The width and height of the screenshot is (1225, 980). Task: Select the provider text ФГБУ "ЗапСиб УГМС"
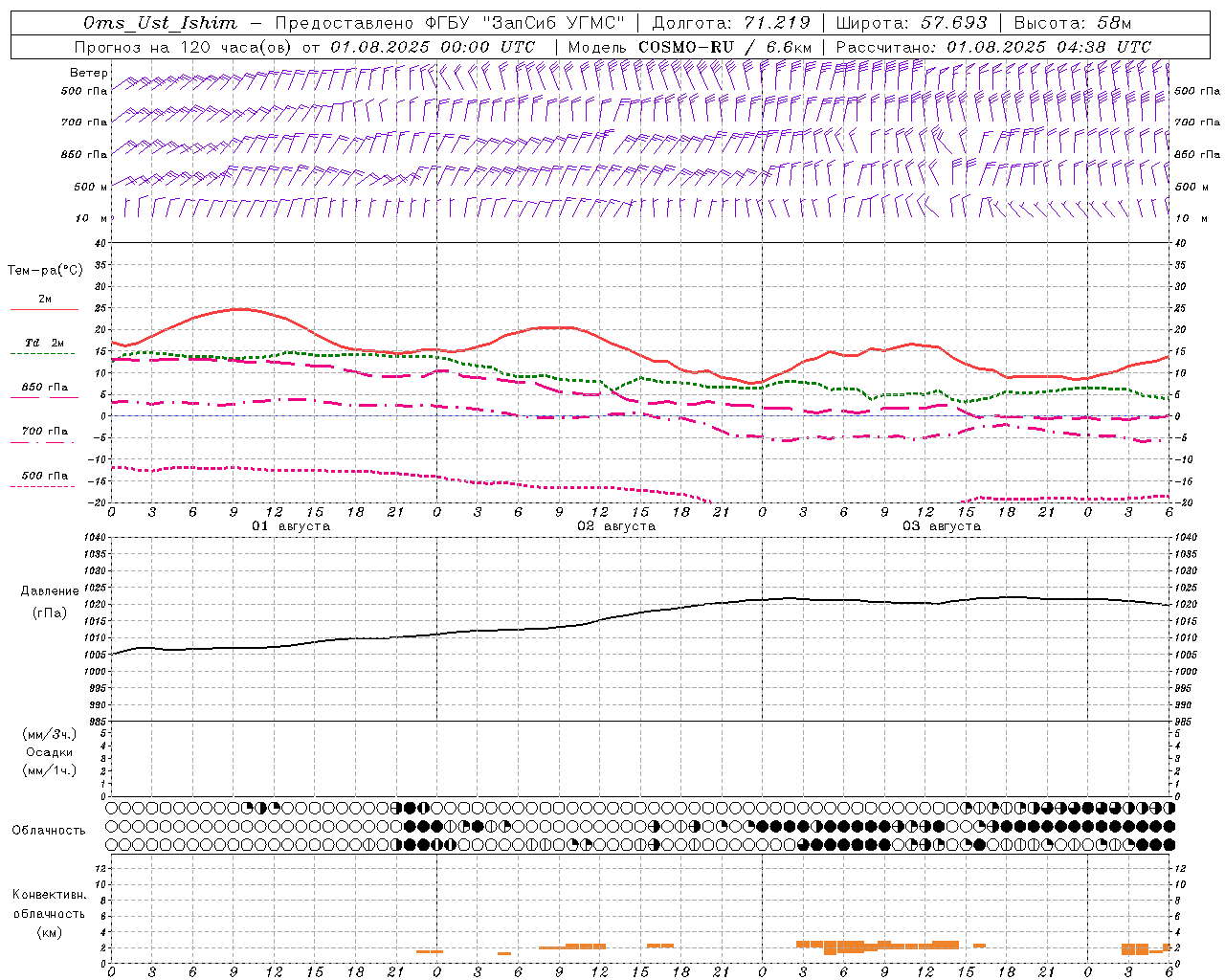[x=523, y=23]
